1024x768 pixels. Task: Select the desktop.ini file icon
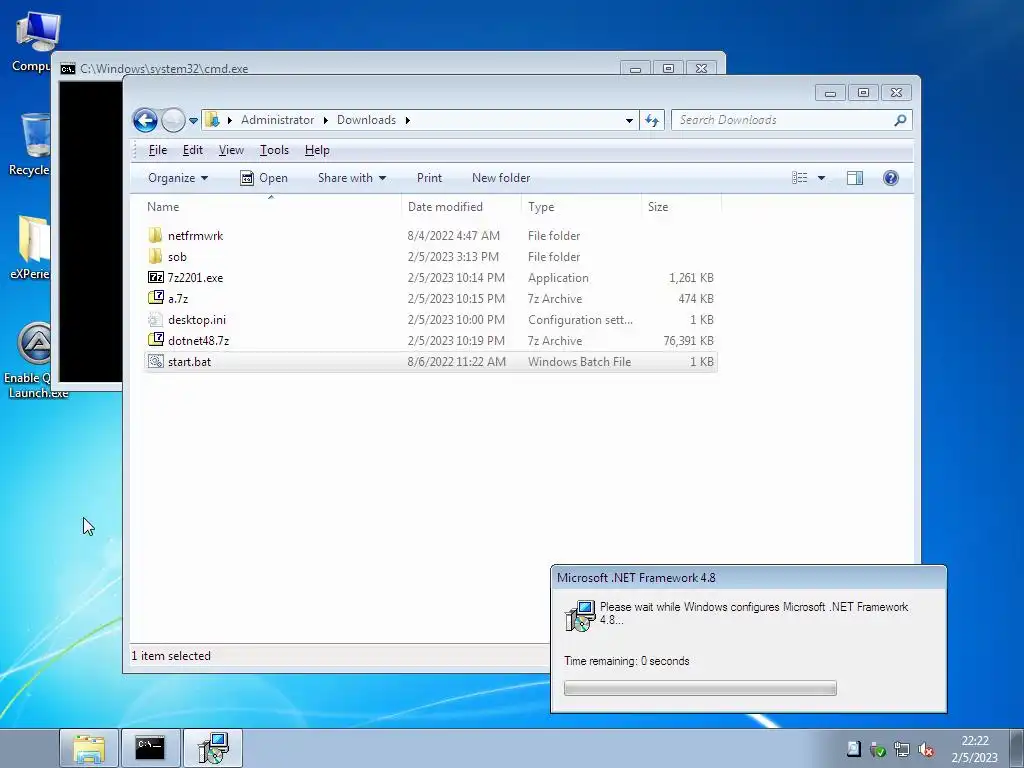tap(155, 319)
